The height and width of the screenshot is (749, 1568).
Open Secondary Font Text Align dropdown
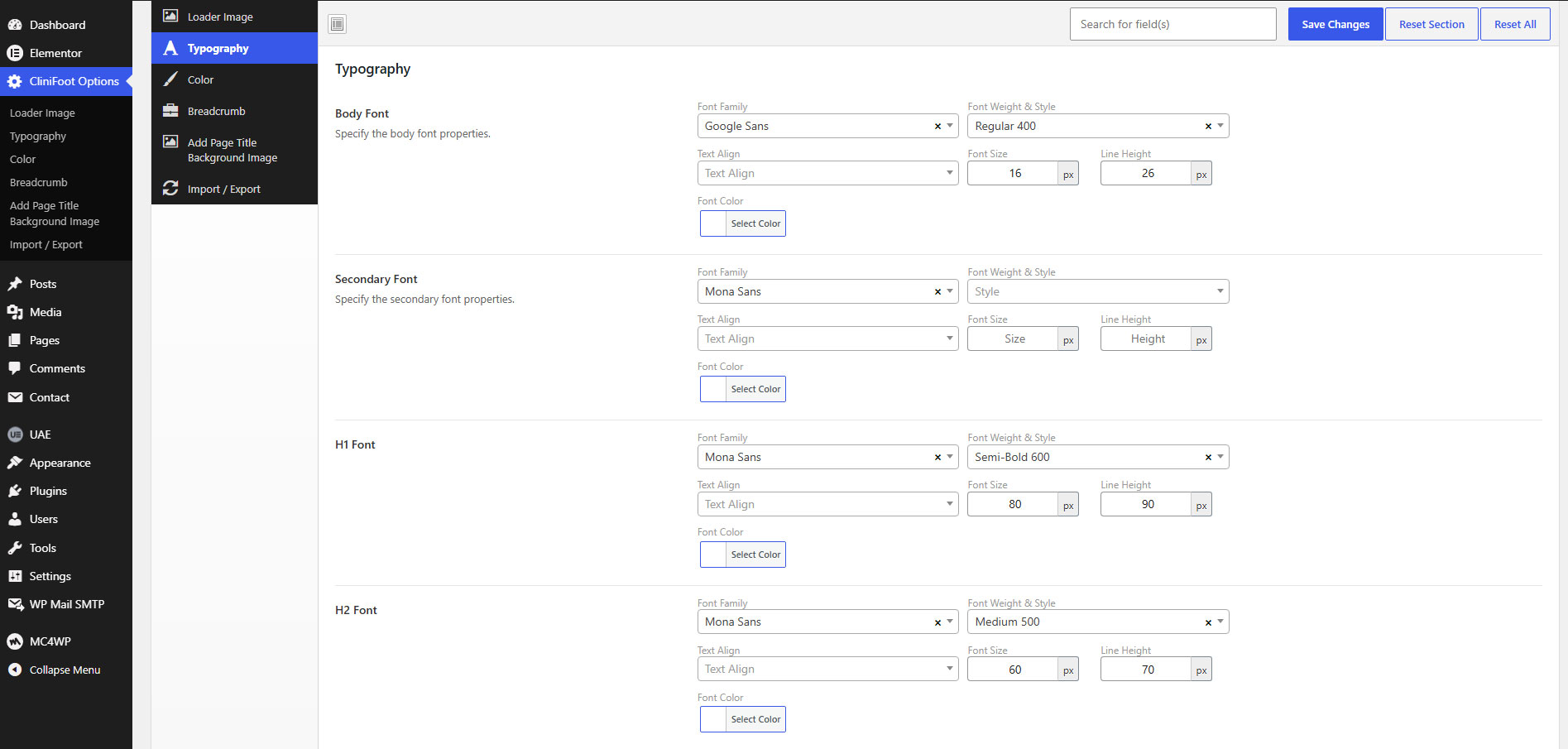coord(827,338)
